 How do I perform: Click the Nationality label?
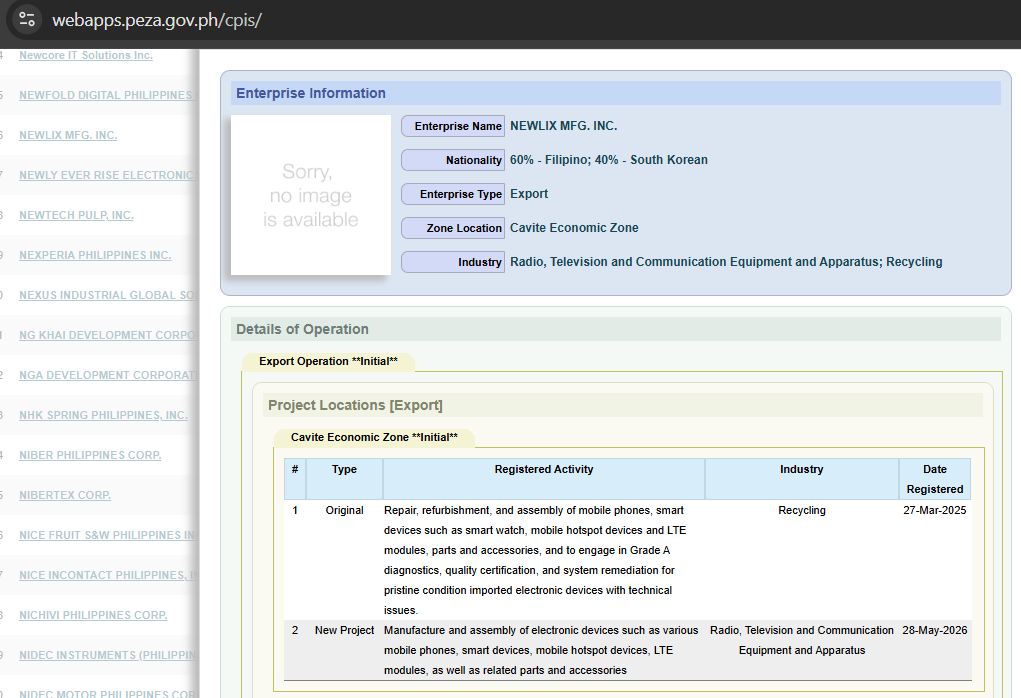click(x=453, y=160)
